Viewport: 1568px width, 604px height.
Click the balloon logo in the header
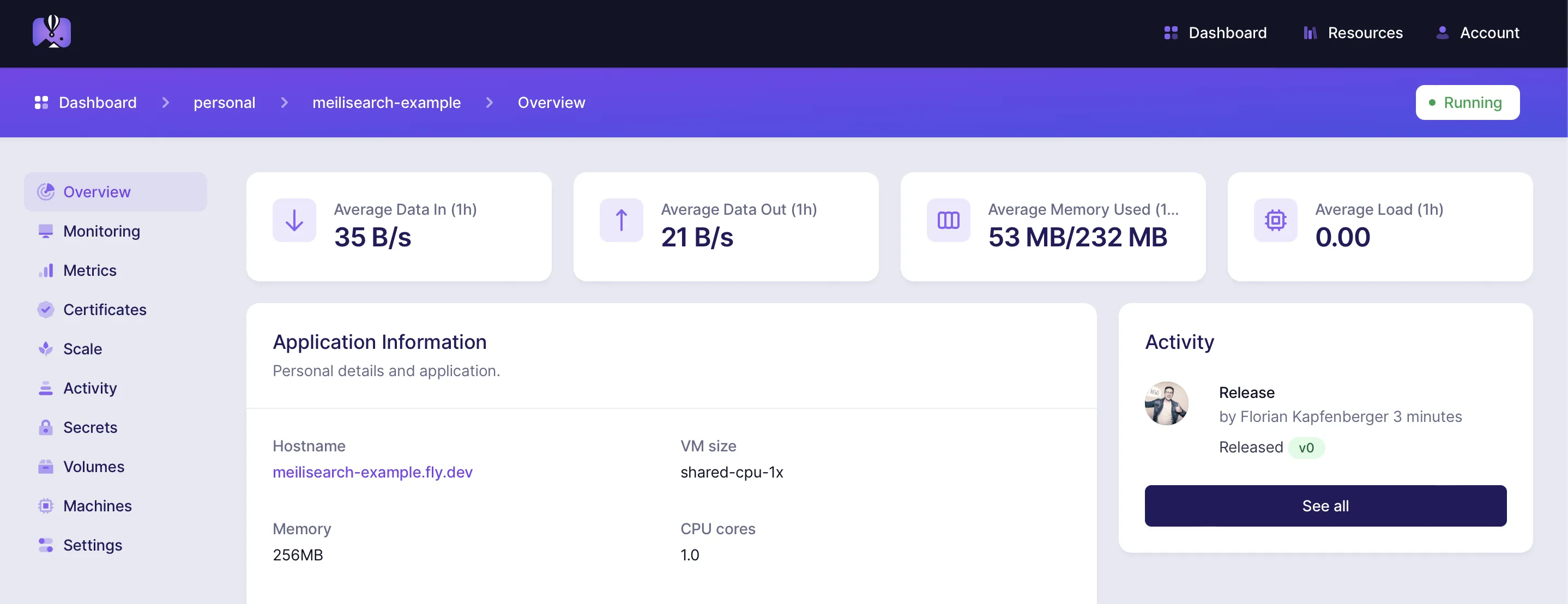(x=52, y=32)
